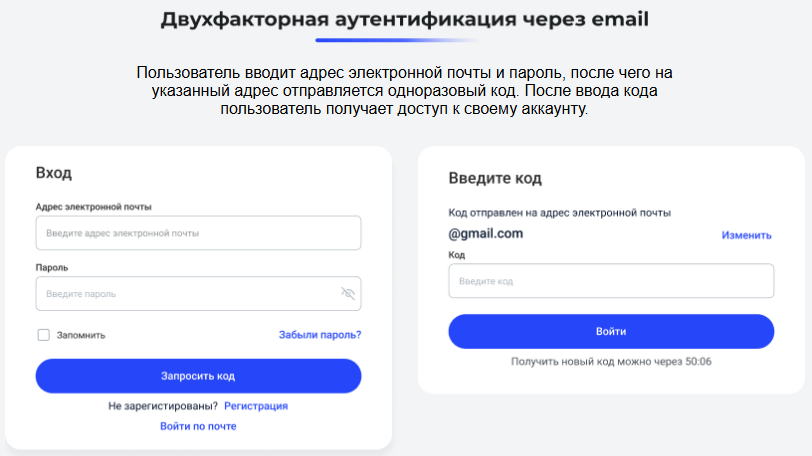Click the blue Войти button
Screen dimensions: 812x456
coord(611,331)
